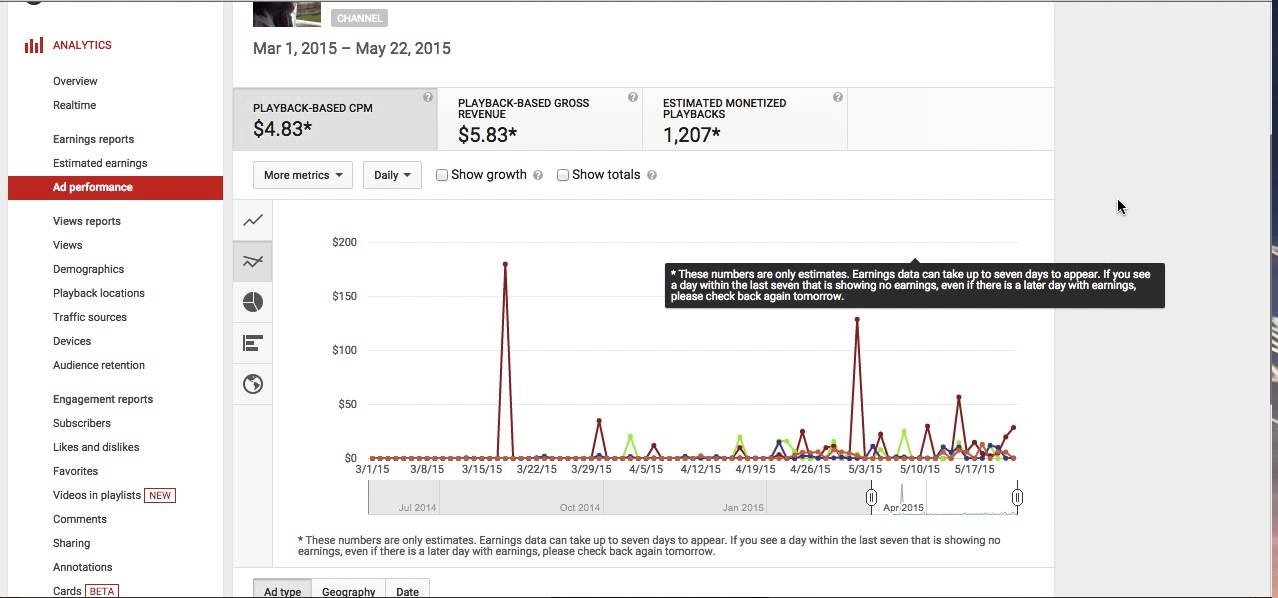Click the Analytics bar chart icon

(x=34, y=45)
